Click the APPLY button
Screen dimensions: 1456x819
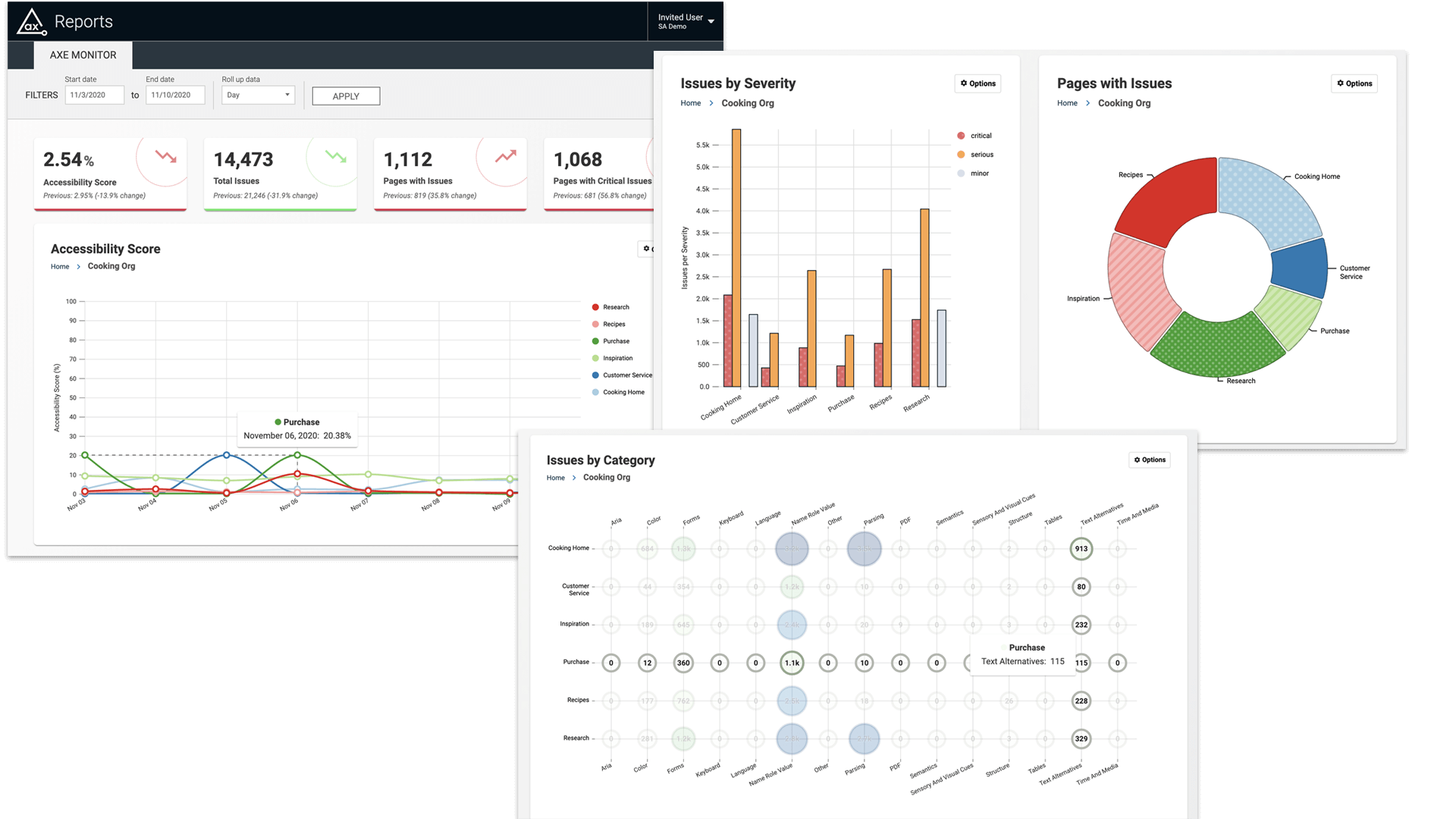click(346, 96)
